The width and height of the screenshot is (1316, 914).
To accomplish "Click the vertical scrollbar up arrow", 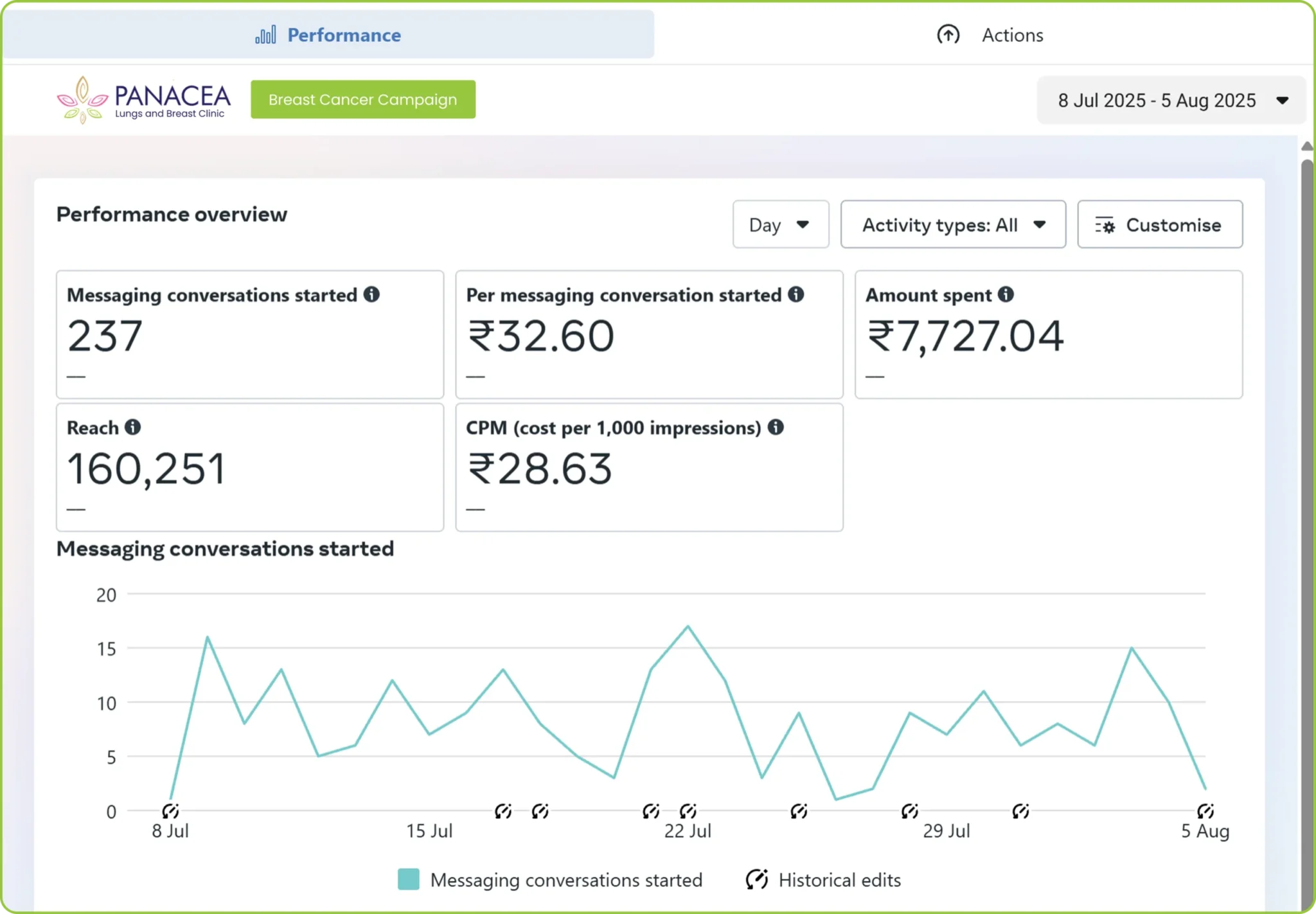I will point(1307,147).
